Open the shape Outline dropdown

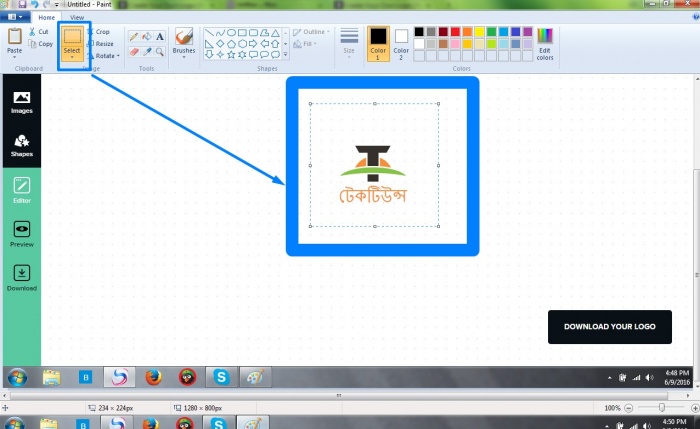coord(311,32)
